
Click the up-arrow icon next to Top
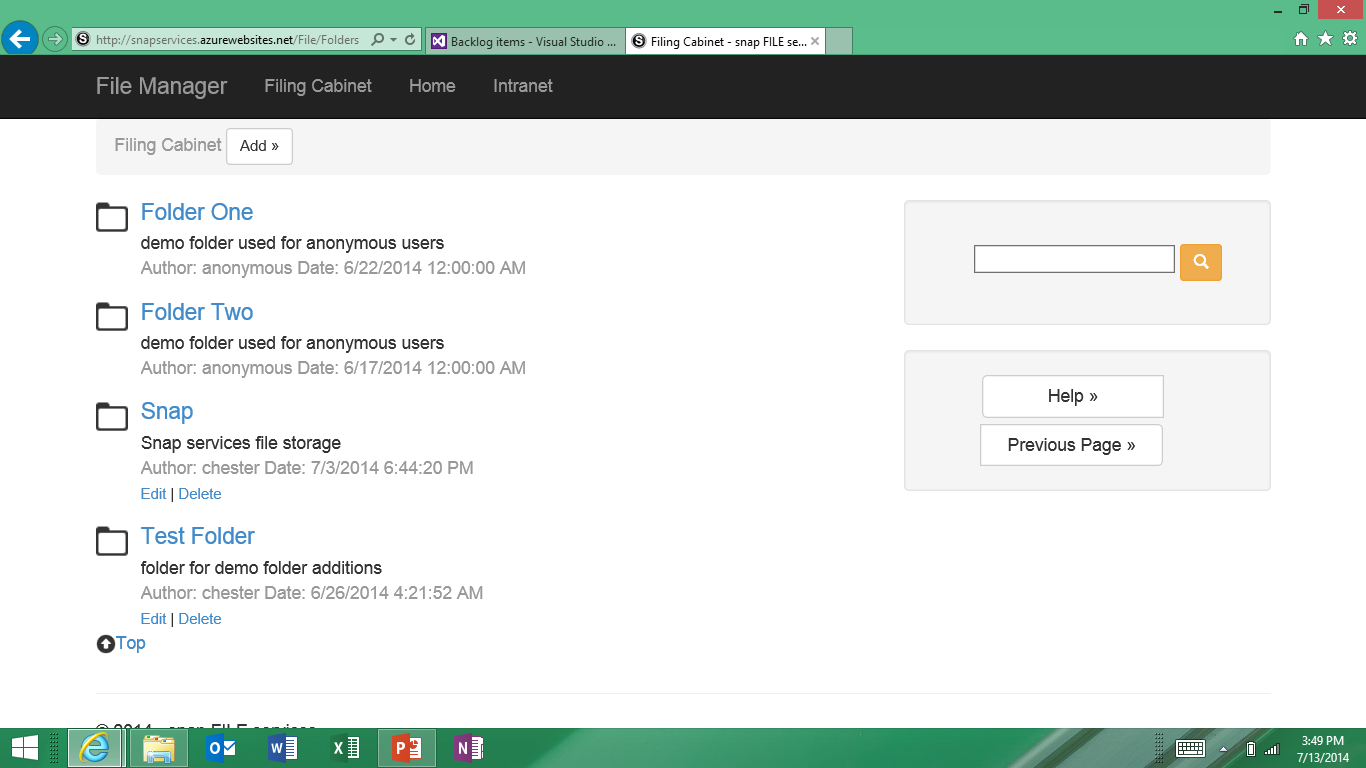105,644
